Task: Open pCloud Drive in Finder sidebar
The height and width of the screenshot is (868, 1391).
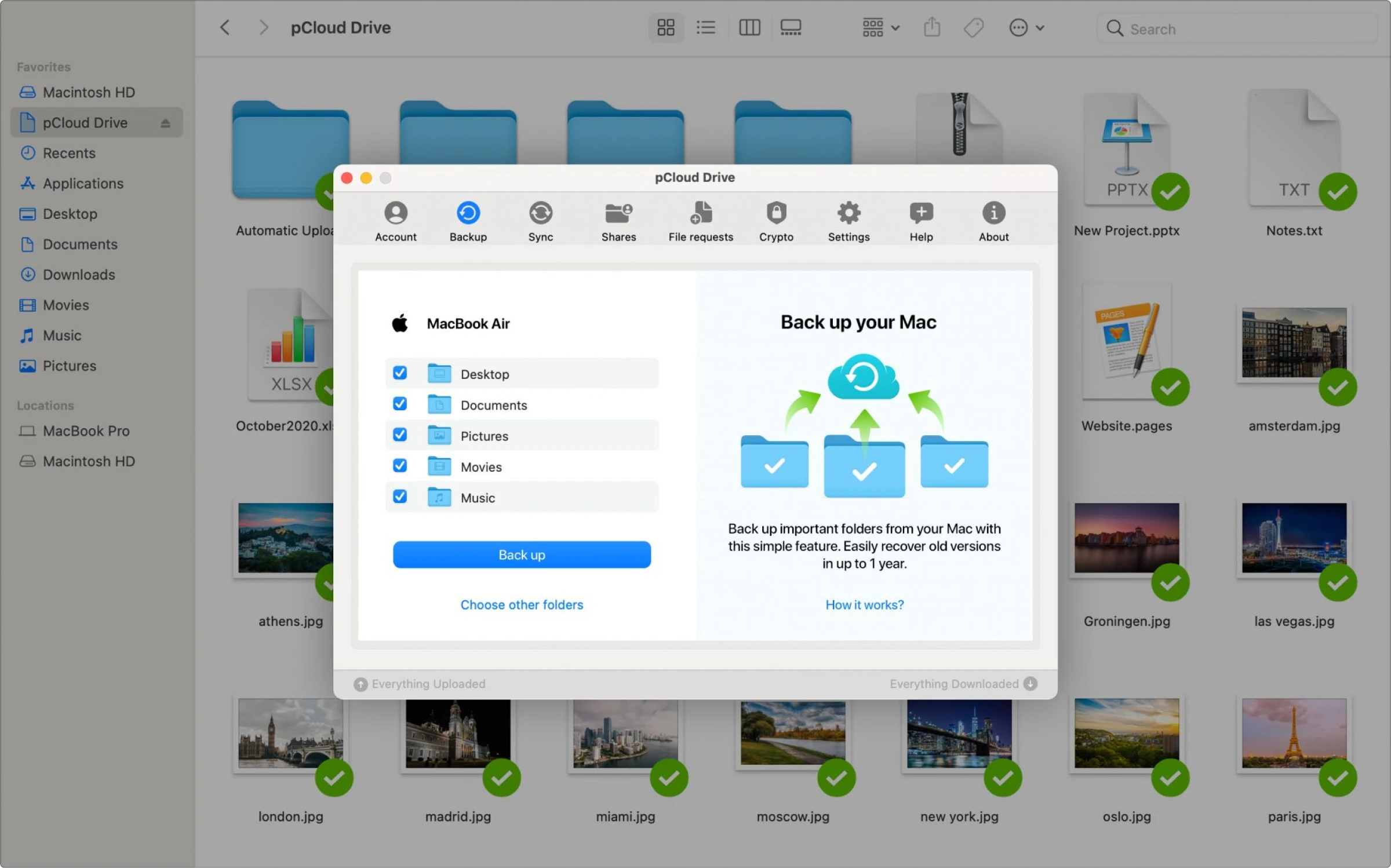Action: pos(84,122)
